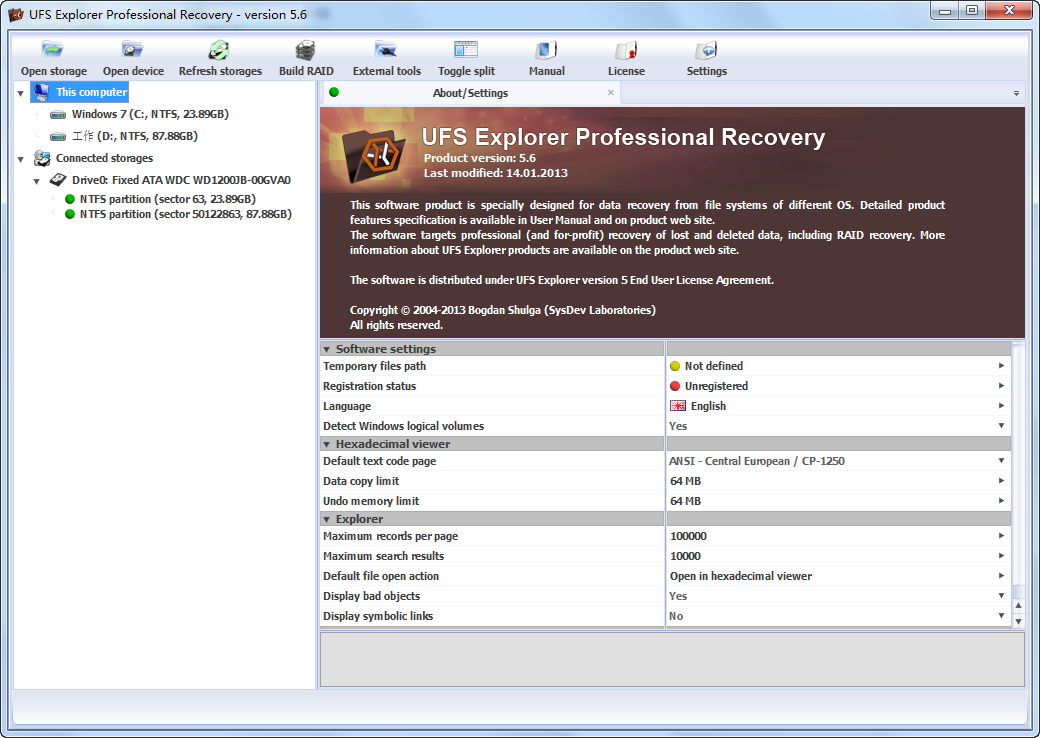
Task: Click the English language flag icon
Action: pos(678,406)
